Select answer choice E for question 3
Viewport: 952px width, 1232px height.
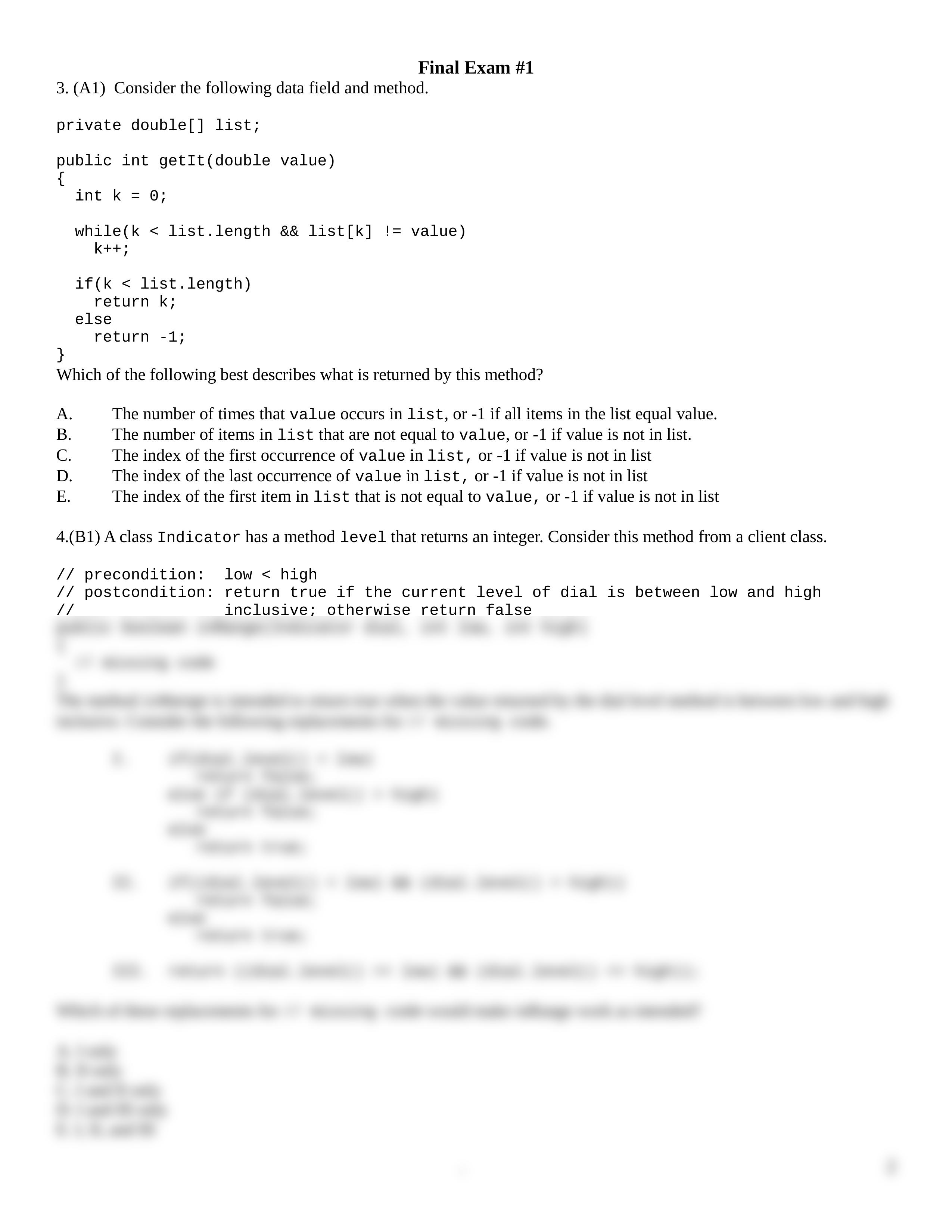58,497
